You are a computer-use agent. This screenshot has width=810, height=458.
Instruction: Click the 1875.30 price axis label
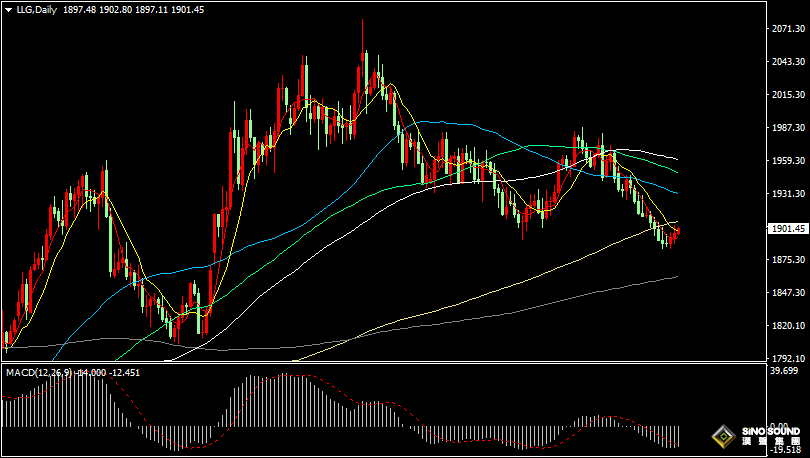point(788,260)
